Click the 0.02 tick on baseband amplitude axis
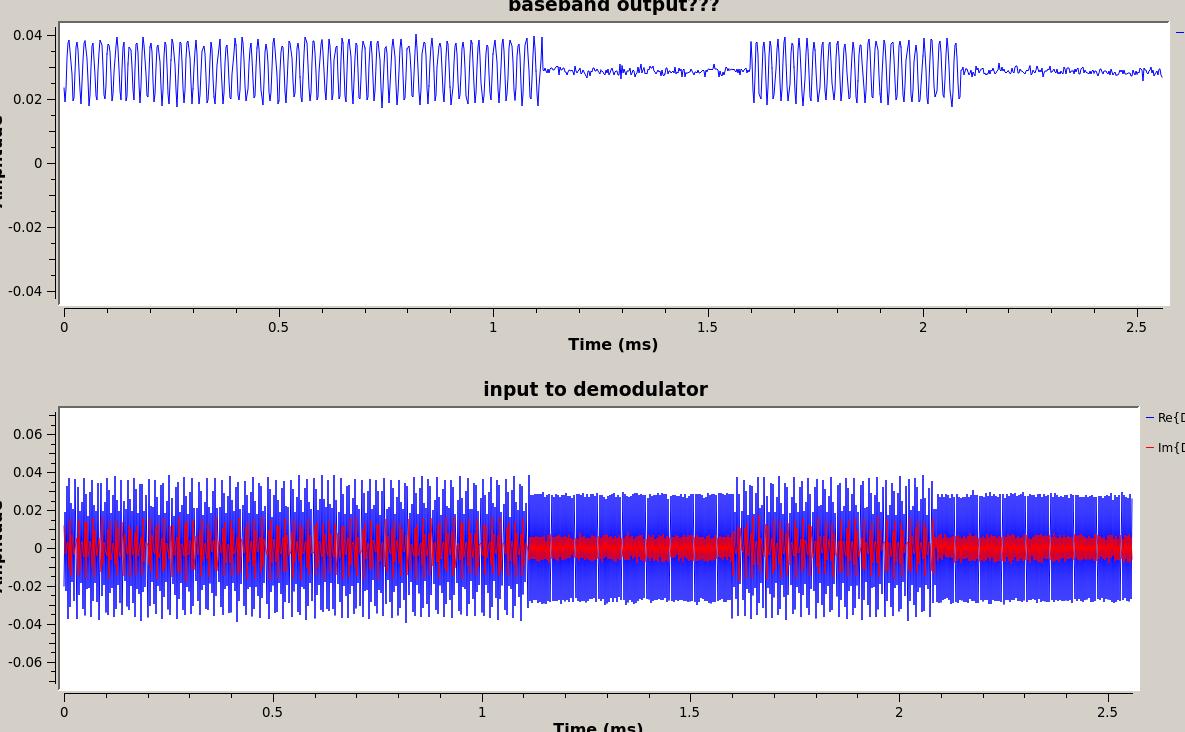 28,99
